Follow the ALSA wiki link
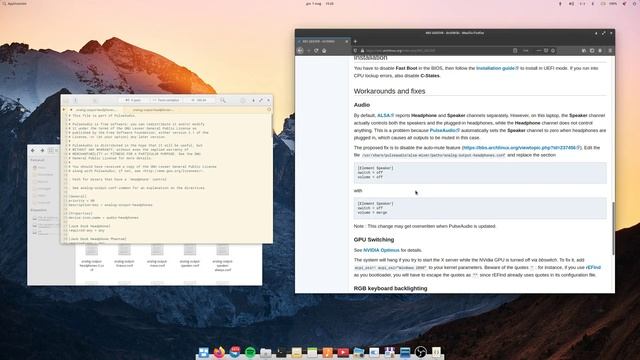 pos(385,116)
